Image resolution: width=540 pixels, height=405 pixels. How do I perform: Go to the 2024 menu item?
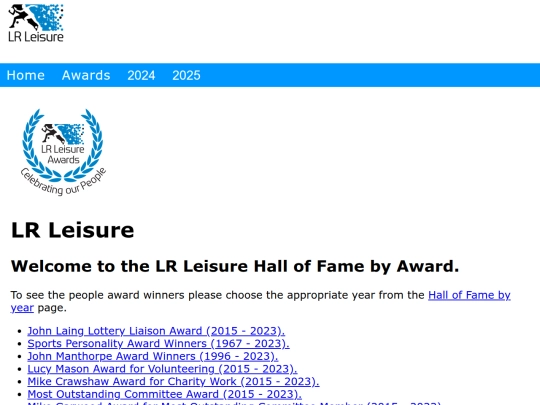pos(141,75)
